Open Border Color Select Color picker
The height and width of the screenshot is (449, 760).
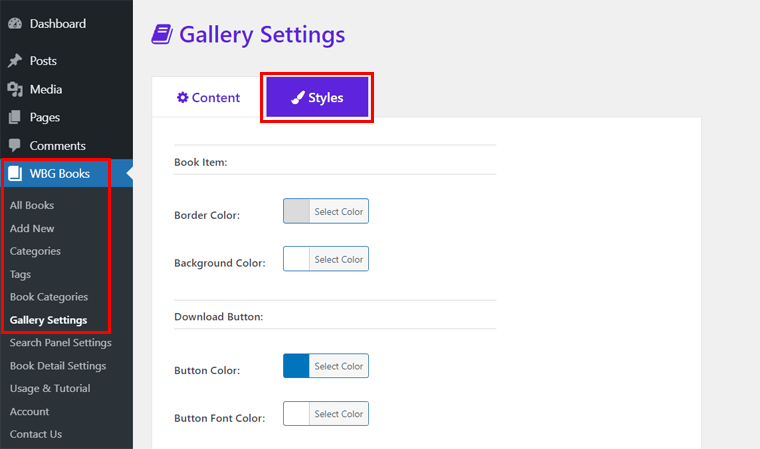pyautogui.click(x=338, y=211)
